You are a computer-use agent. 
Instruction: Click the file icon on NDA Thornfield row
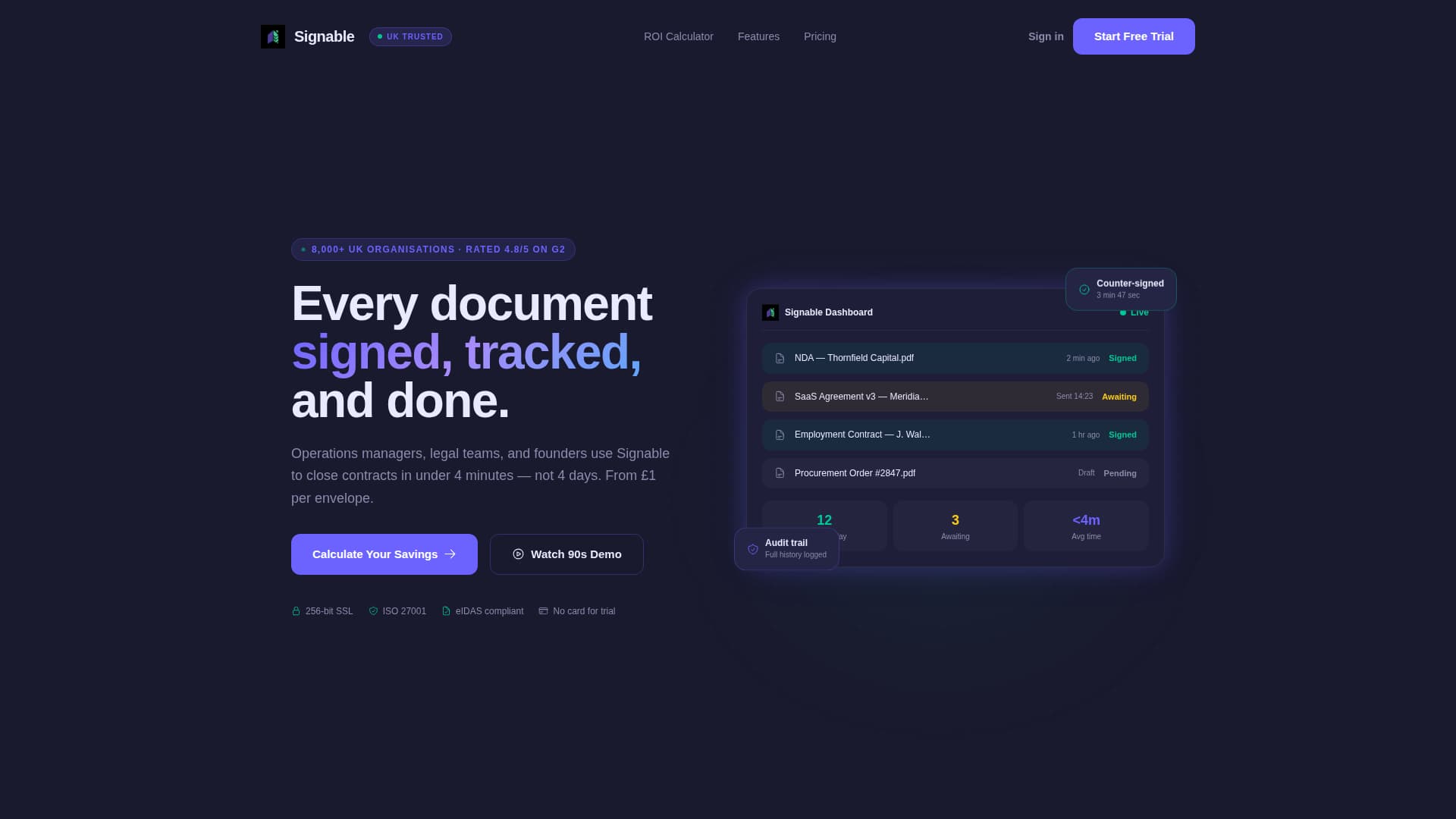coord(780,359)
